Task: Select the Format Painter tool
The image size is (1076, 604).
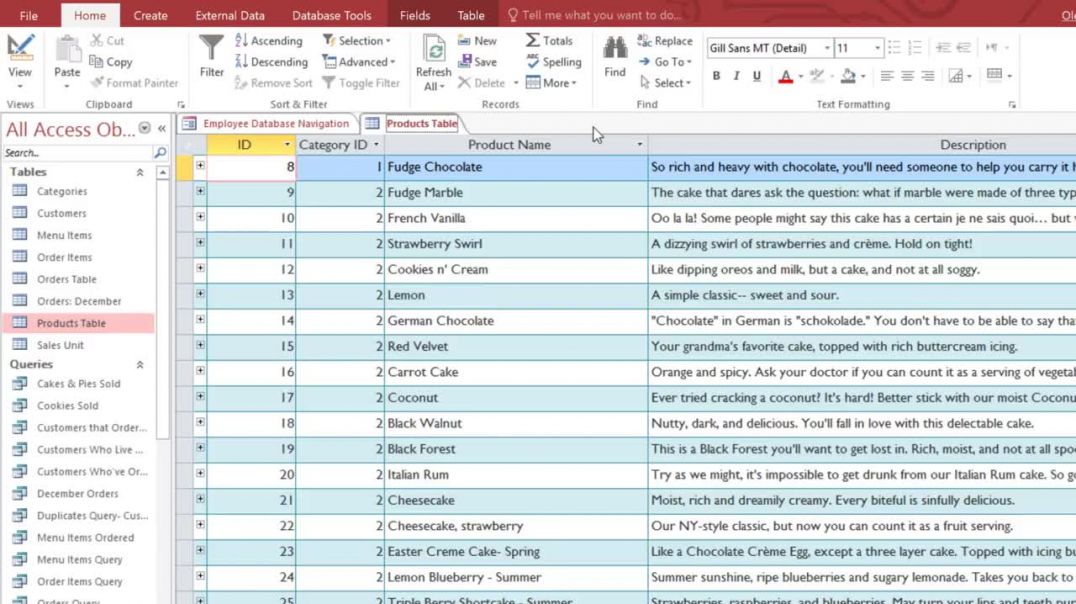Action: [x=134, y=83]
